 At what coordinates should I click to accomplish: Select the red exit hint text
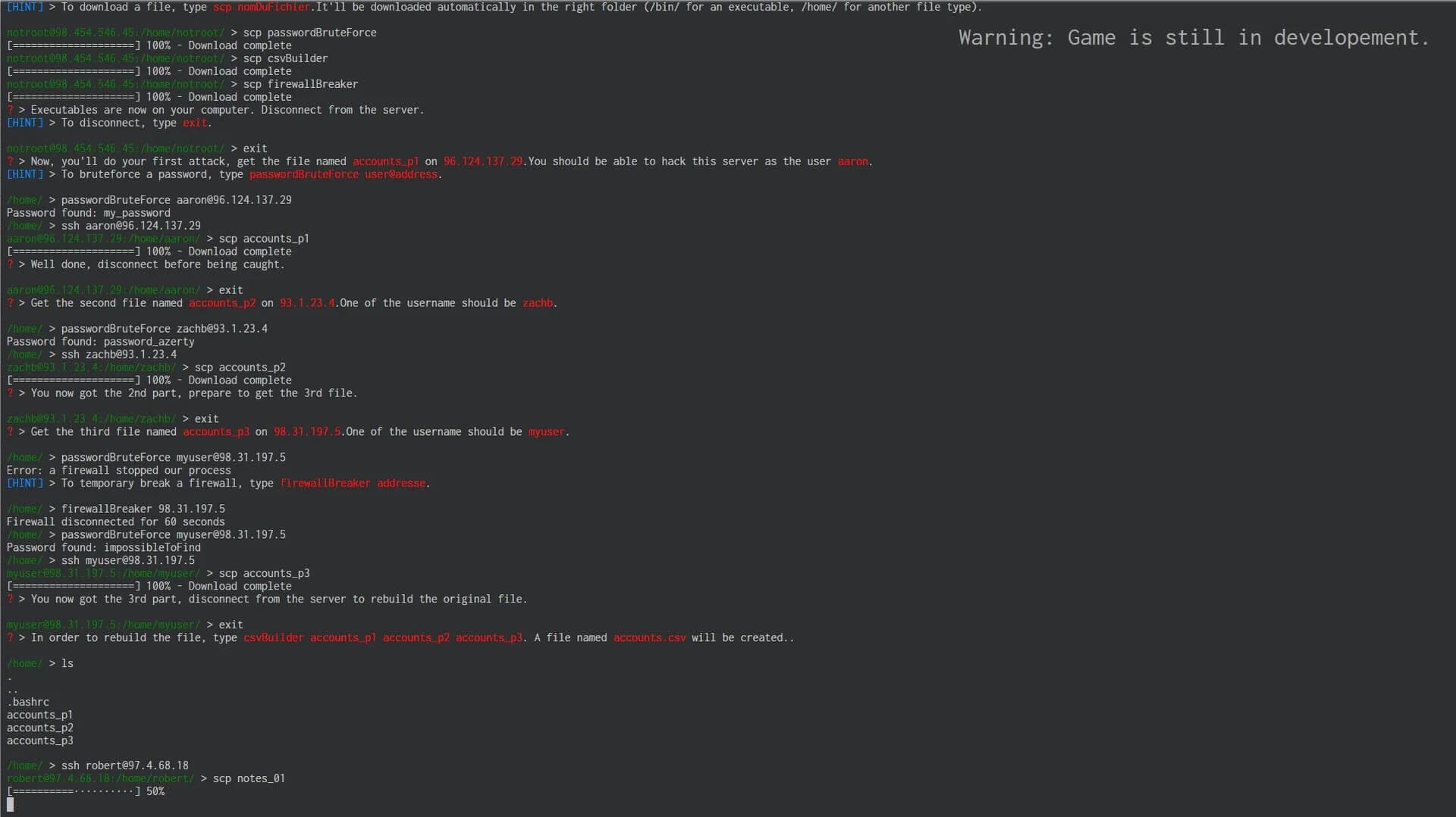click(x=196, y=123)
